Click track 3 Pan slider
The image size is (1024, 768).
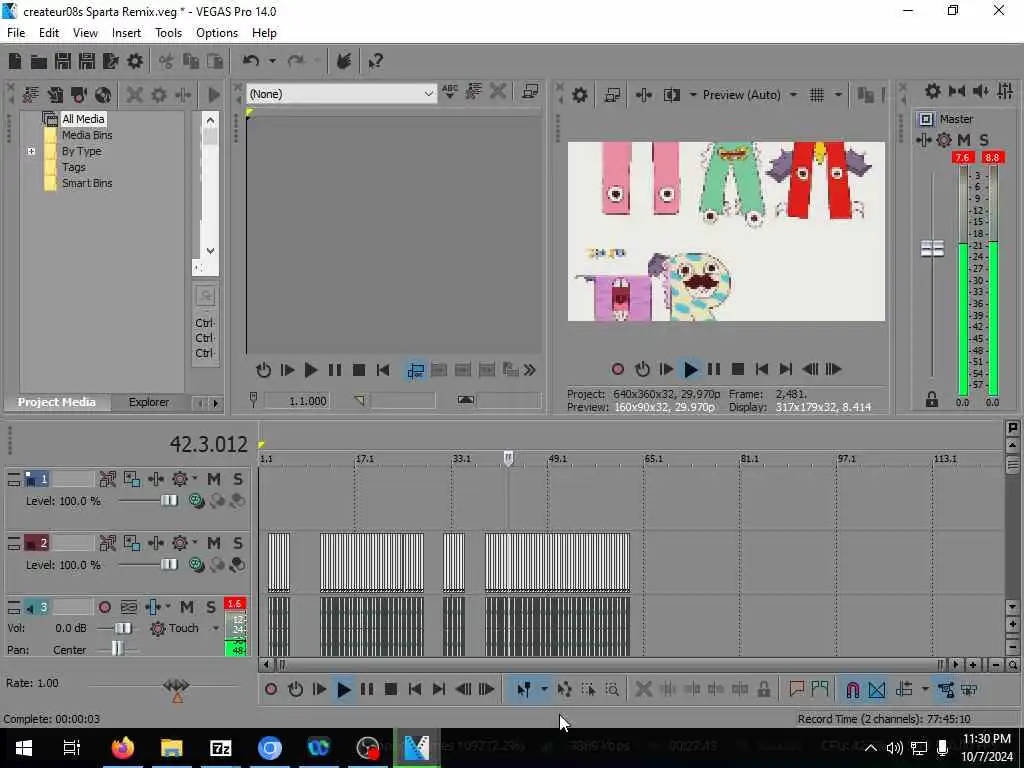[x=117, y=649]
